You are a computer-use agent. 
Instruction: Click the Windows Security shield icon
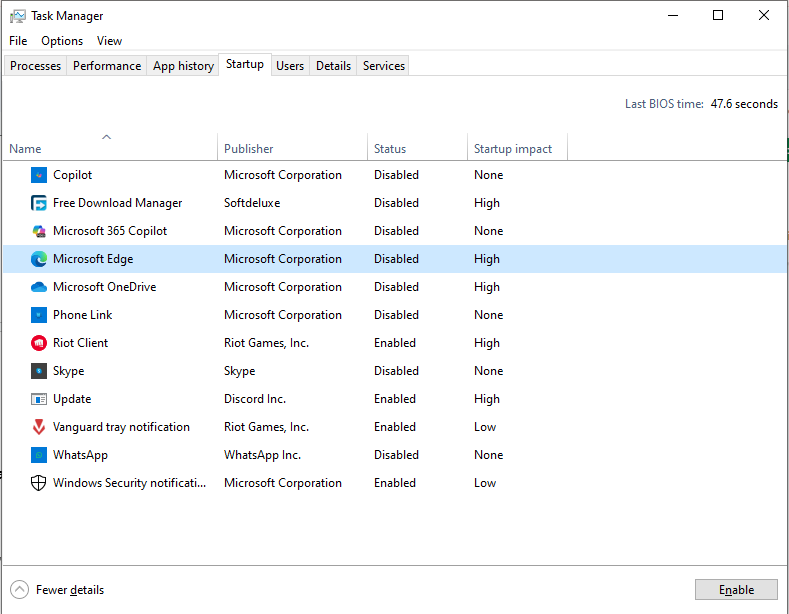(39, 483)
